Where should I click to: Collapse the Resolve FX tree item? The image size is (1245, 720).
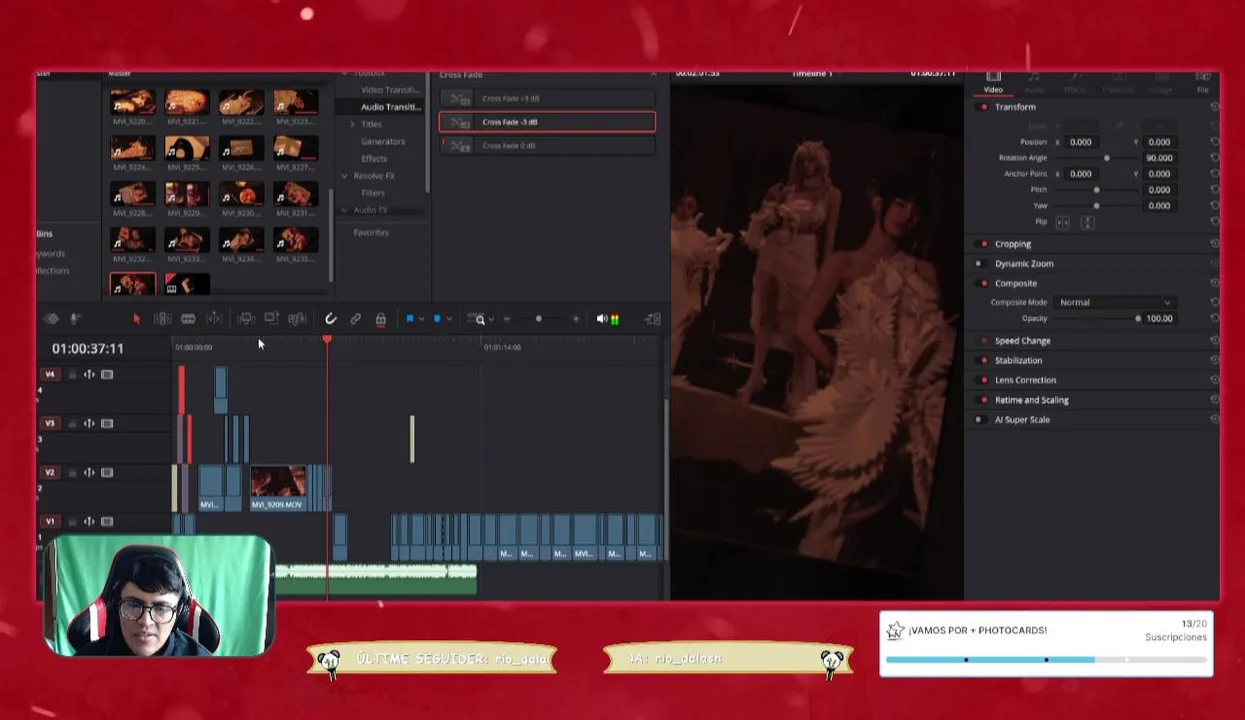(x=345, y=176)
